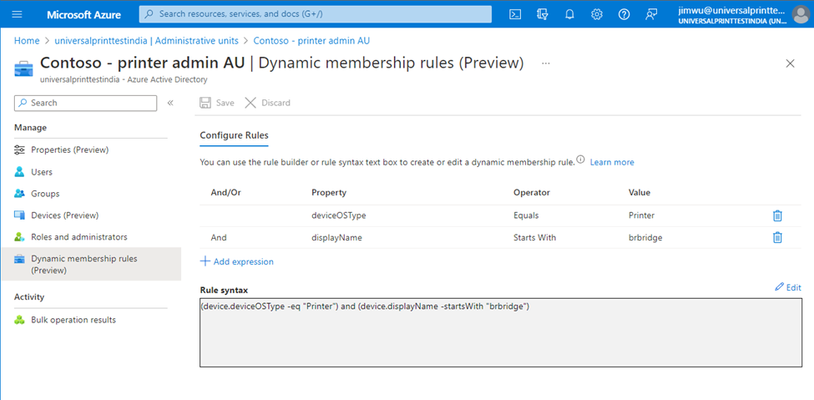Click the Starts With operator cell
This screenshot has width=814, height=400.
point(535,238)
